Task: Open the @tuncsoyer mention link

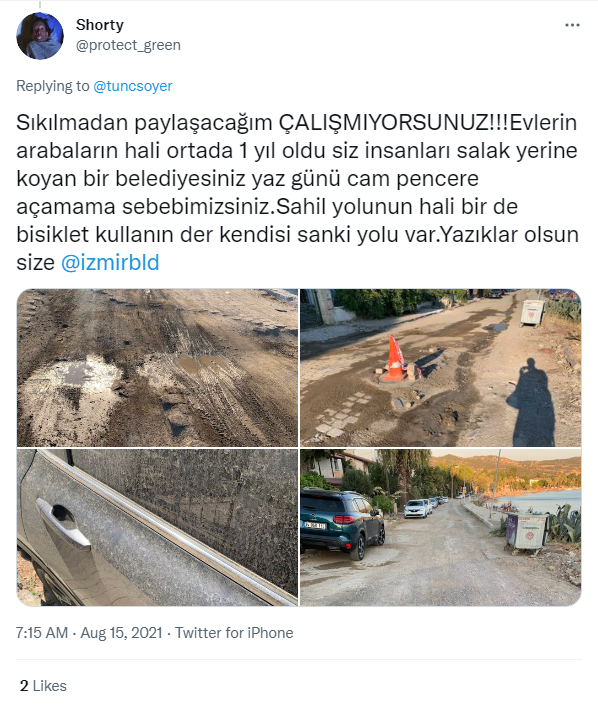Action: 133,86
